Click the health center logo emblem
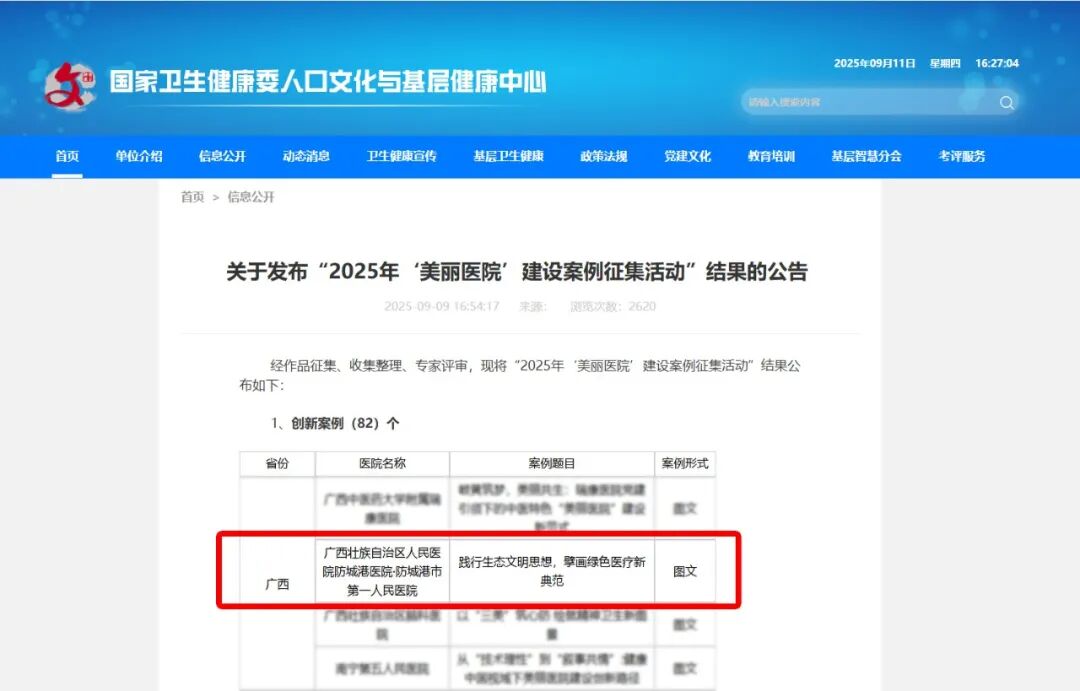Viewport: 1080px width, 691px height. click(x=70, y=86)
